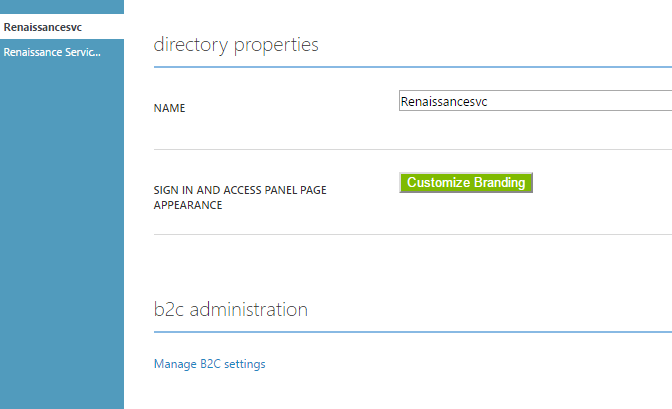The width and height of the screenshot is (672, 409).
Task: Click the word 'APPEARANCE' in the branding label
Action: (x=187, y=205)
